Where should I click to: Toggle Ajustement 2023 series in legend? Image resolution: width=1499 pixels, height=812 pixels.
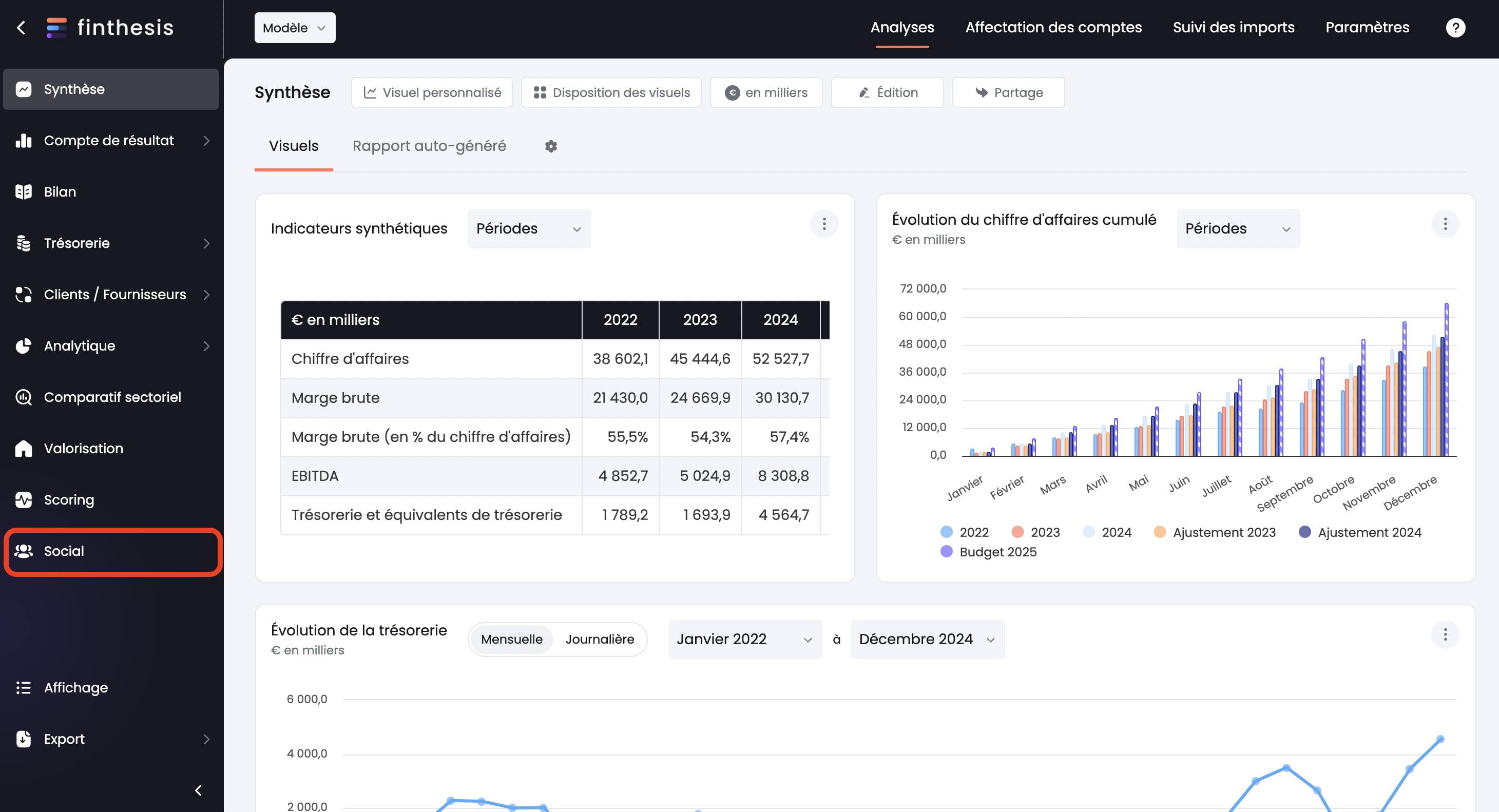click(1214, 532)
